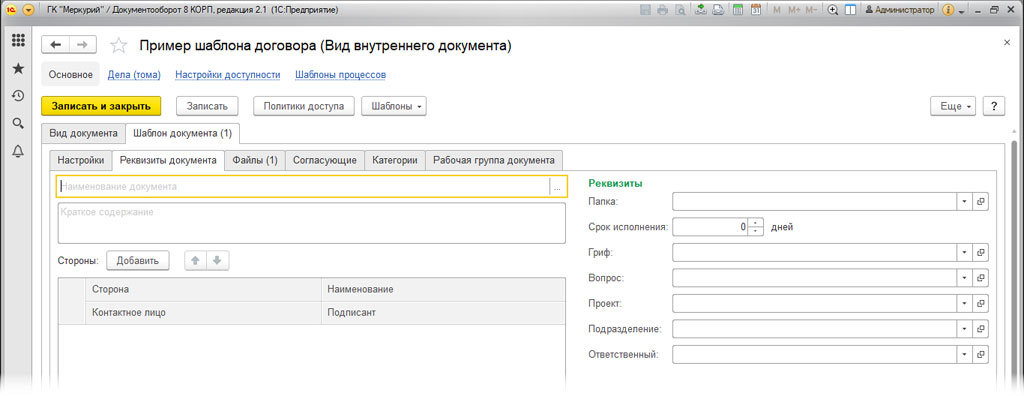The width and height of the screenshot is (1024, 396).
Task: Expand the Подразделение dropdown arrow
Action: [x=965, y=329]
